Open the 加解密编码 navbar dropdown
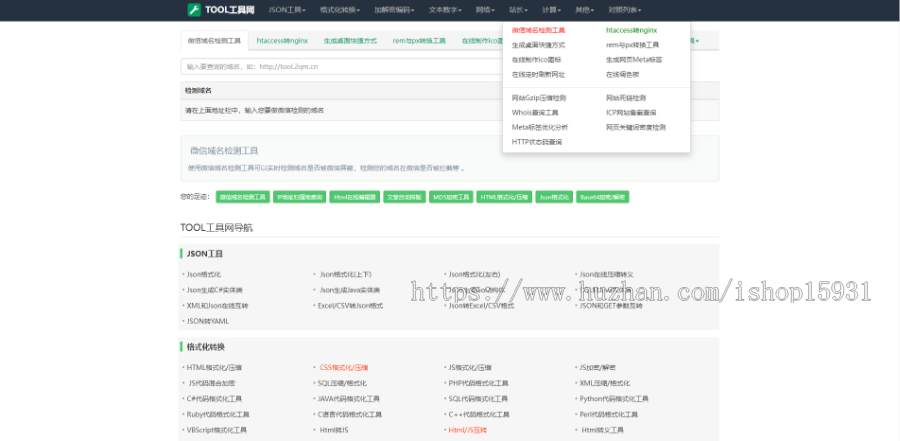This screenshot has height=441, width=900. [x=394, y=10]
